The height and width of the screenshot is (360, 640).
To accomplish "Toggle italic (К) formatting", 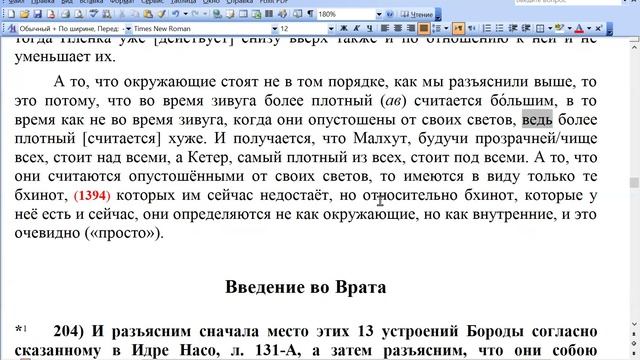I will pos(356,28).
